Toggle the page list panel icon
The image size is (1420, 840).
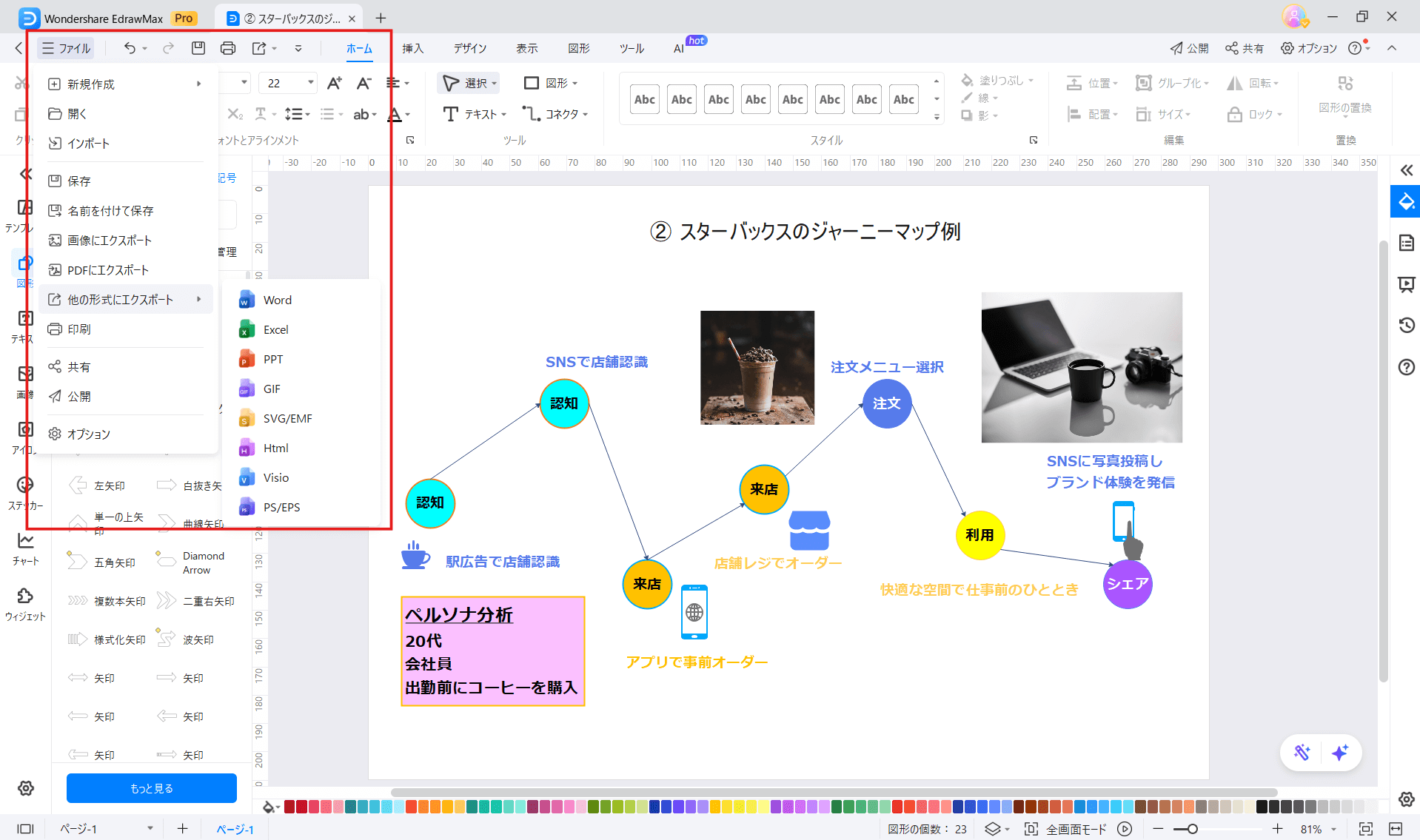(25, 829)
